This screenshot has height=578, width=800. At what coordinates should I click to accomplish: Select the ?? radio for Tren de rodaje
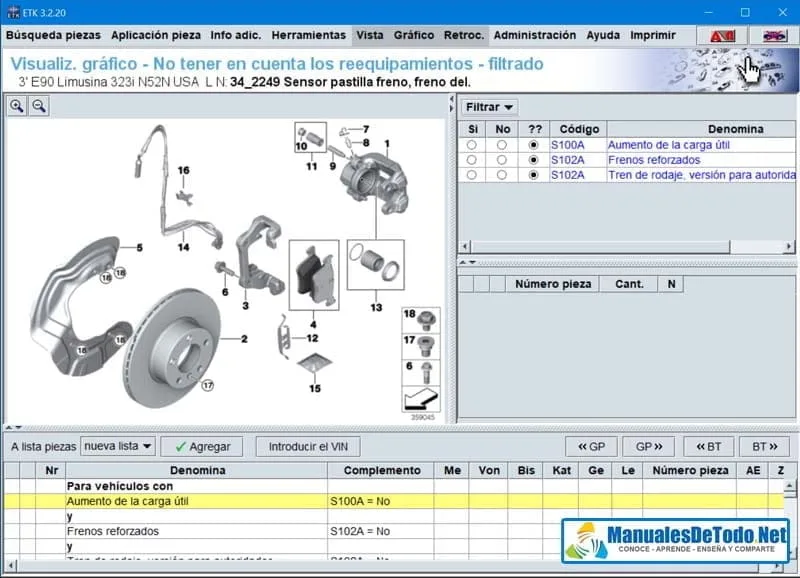[x=535, y=174]
